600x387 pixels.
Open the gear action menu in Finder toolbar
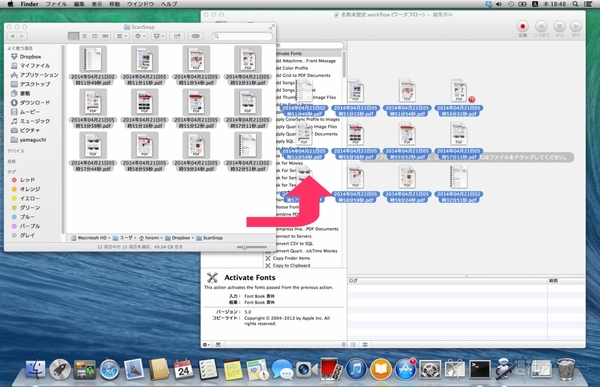click(140, 36)
